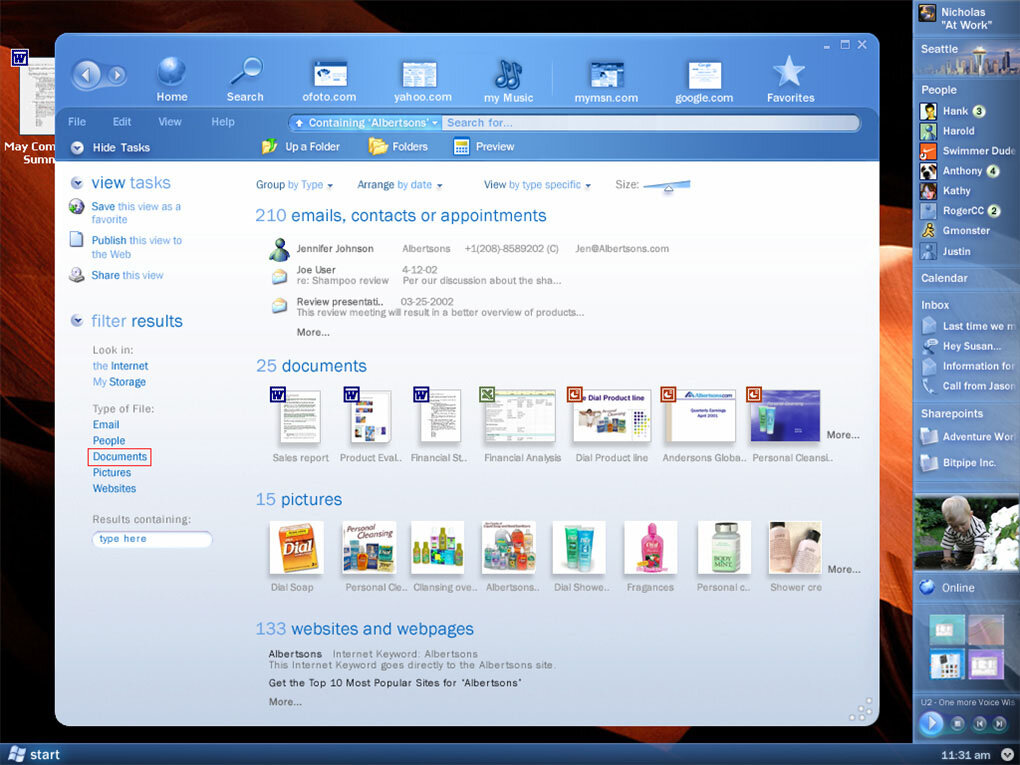
Task: Open the my Music icon
Action: pyautogui.click(x=509, y=81)
